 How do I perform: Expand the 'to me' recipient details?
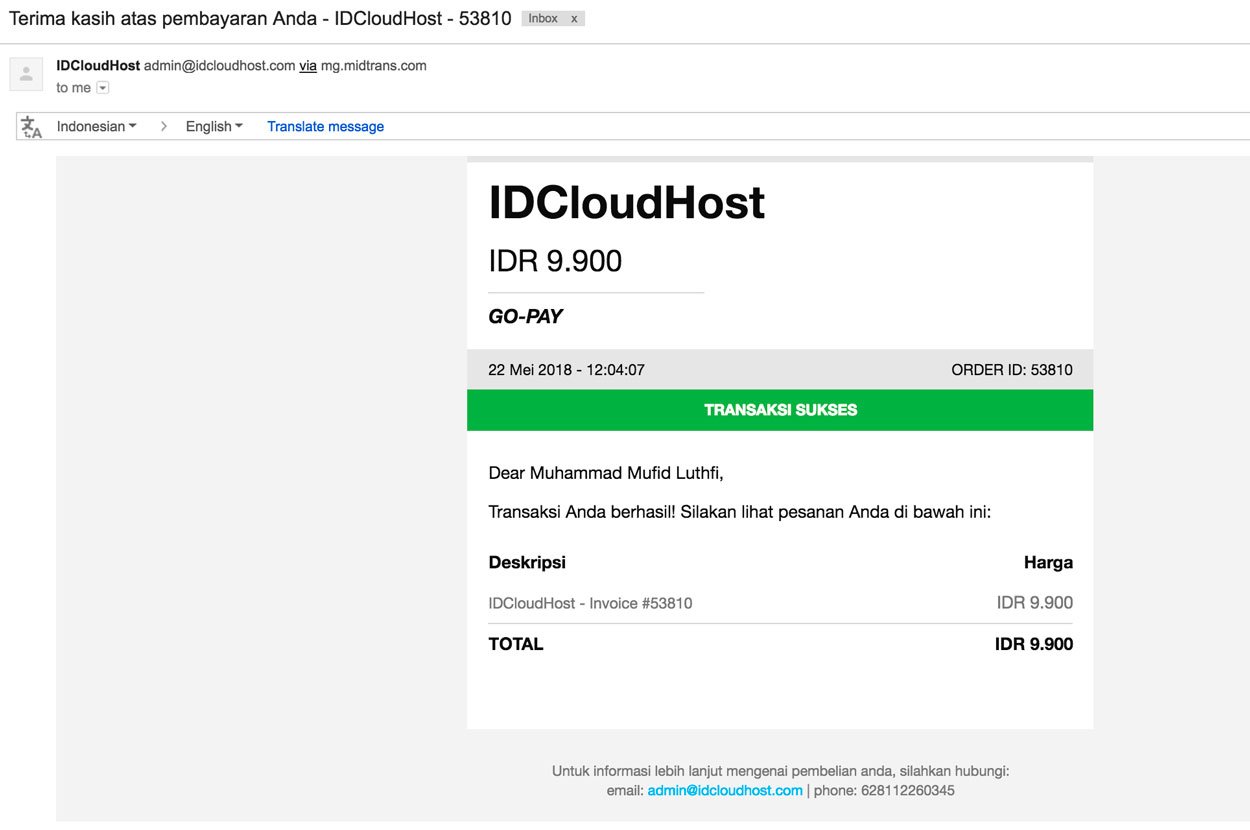102,87
